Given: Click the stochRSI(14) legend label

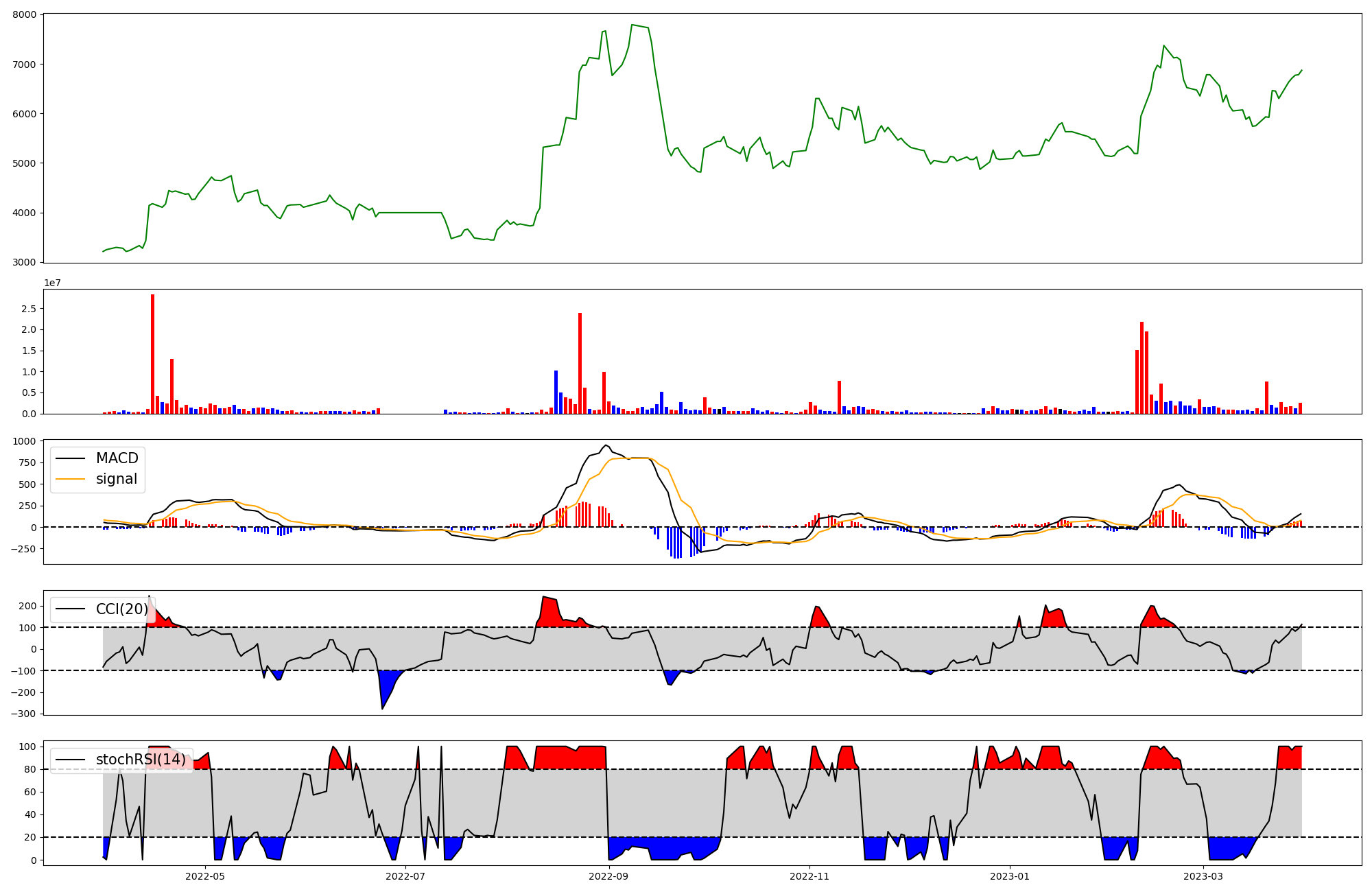Looking at the screenshot, I should (141, 760).
